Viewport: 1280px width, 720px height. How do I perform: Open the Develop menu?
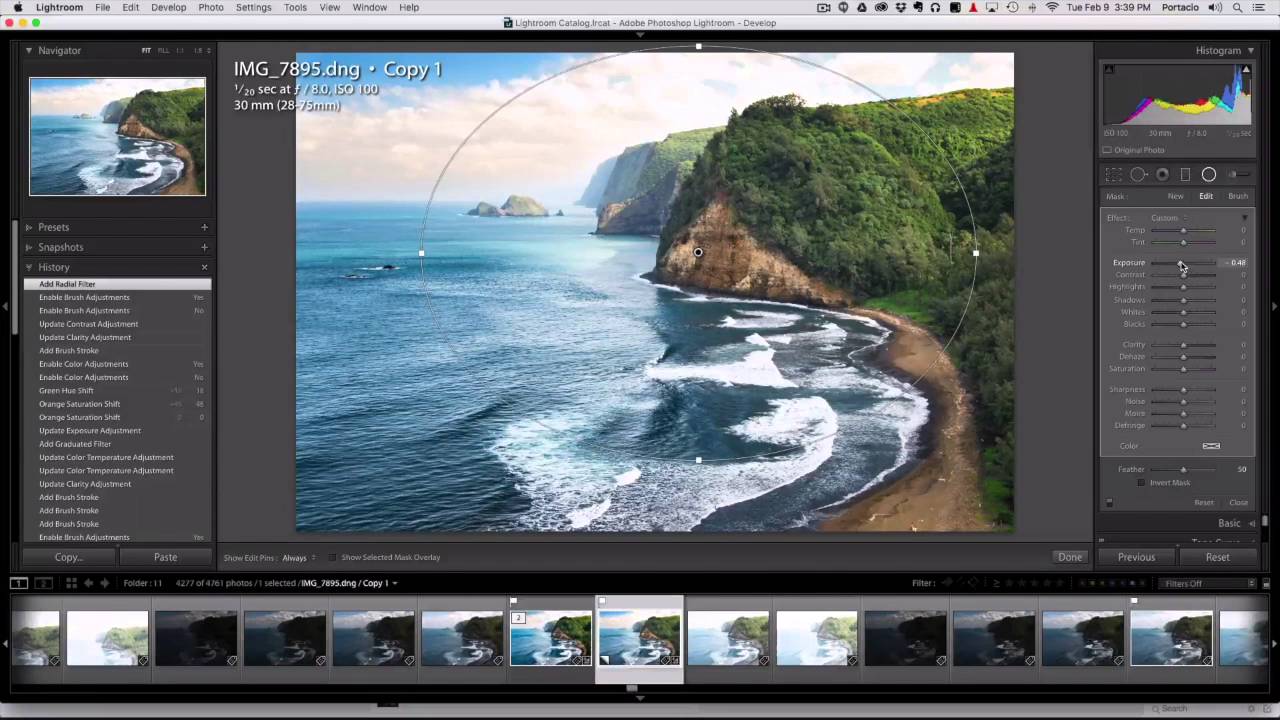coord(168,7)
